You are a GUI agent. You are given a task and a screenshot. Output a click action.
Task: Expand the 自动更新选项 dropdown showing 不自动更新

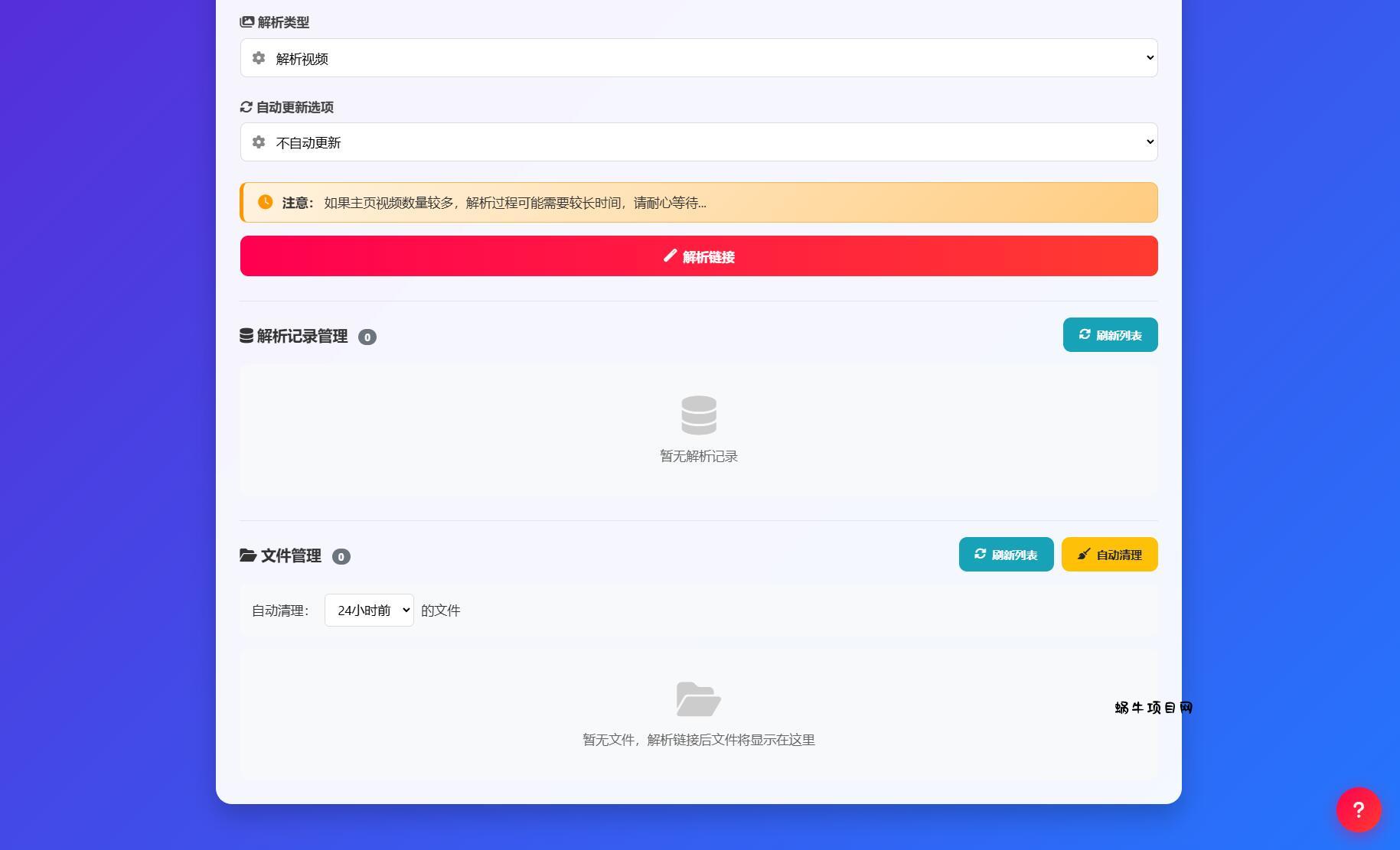[698, 142]
